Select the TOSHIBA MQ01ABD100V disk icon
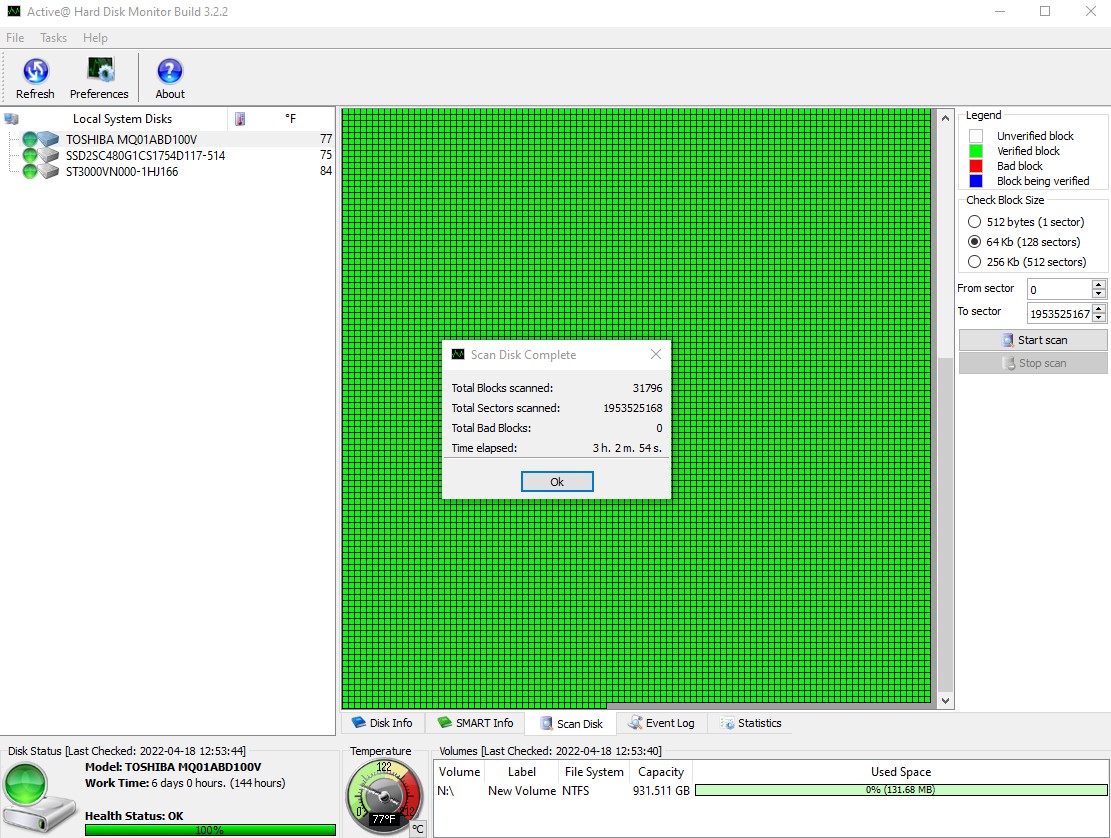Viewport: 1111px width, 838px height. pos(42,139)
